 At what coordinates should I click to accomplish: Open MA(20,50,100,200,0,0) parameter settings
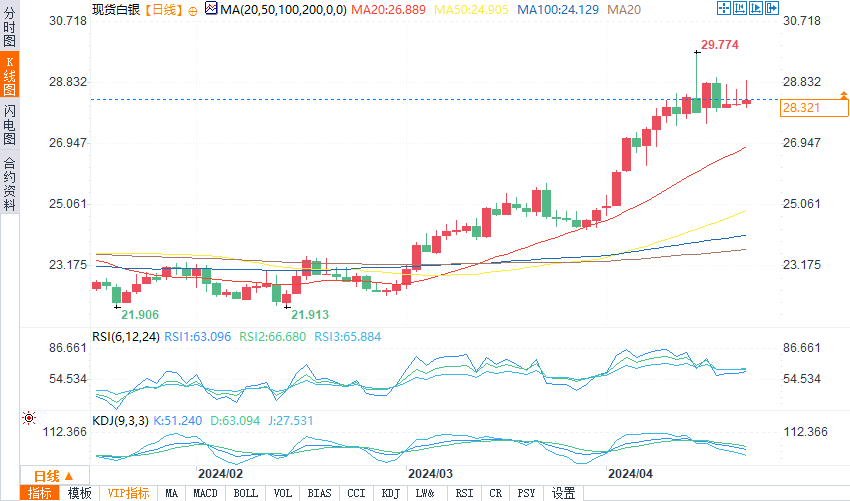284,10
